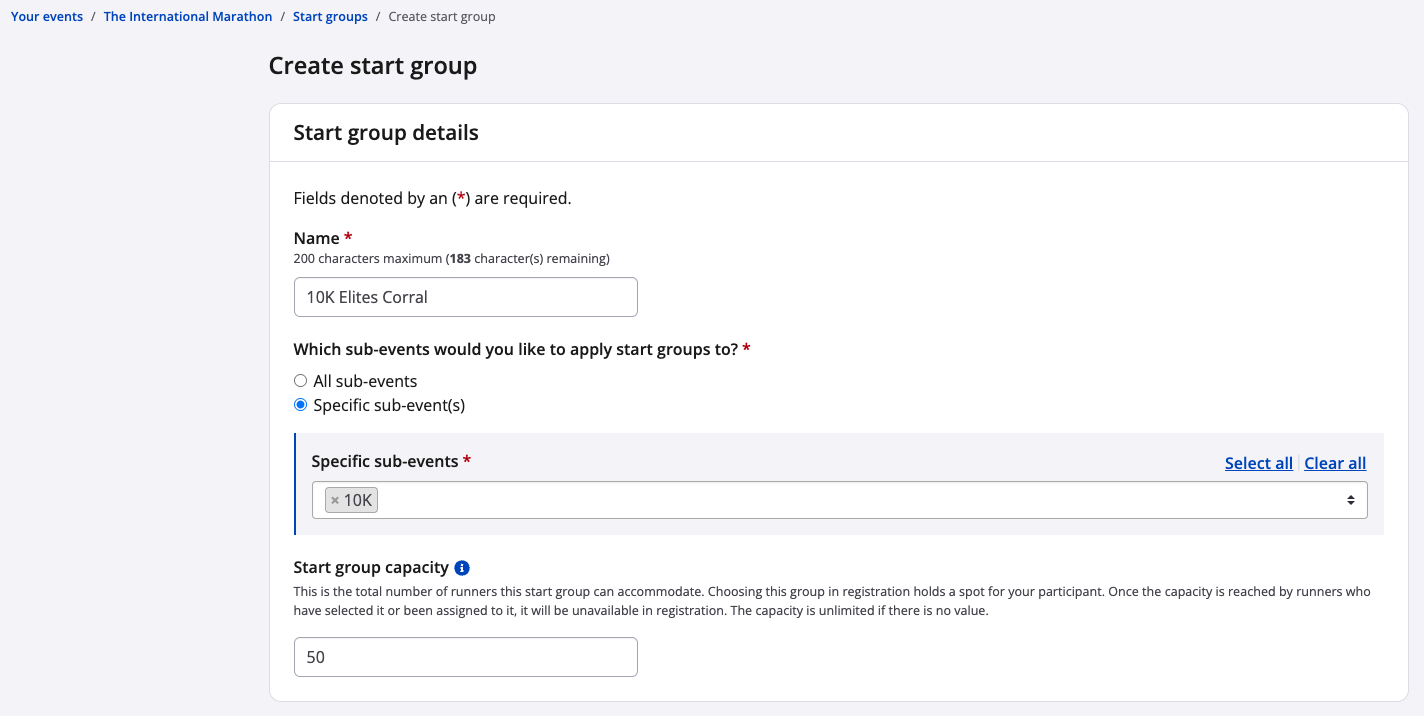Open The International Marathon breadcrumb link
1424x716 pixels.
(x=188, y=17)
